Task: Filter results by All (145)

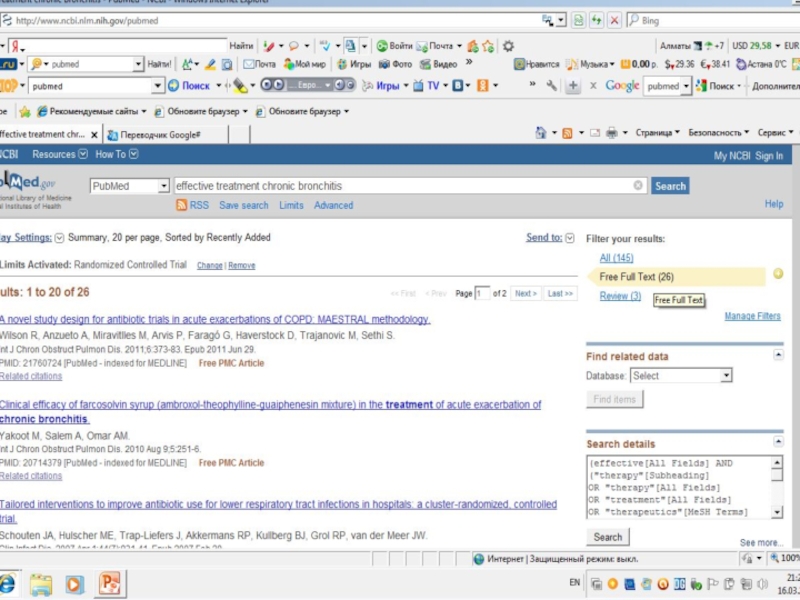Action: [616, 258]
